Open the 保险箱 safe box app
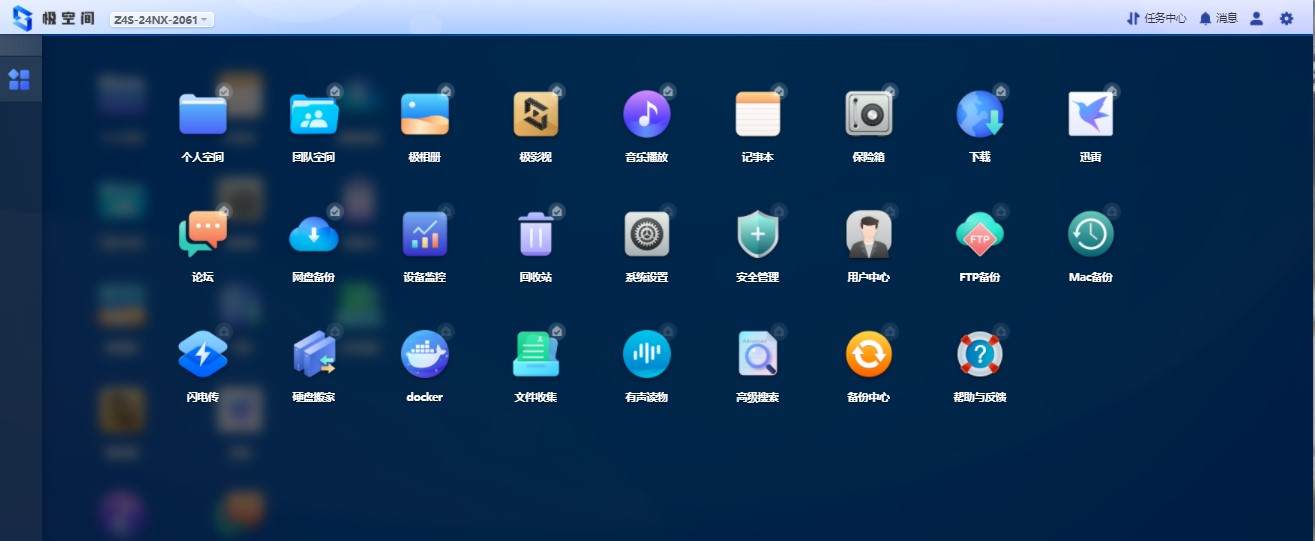The width and height of the screenshot is (1315, 541). 868,114
